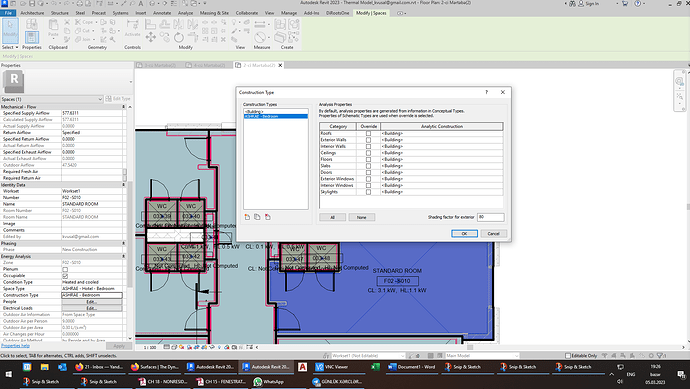Image resolution: width=690 pixels, height=389 pixels.
Task: Click the Rotate tool icon
Action: click(x=179, y=37)
